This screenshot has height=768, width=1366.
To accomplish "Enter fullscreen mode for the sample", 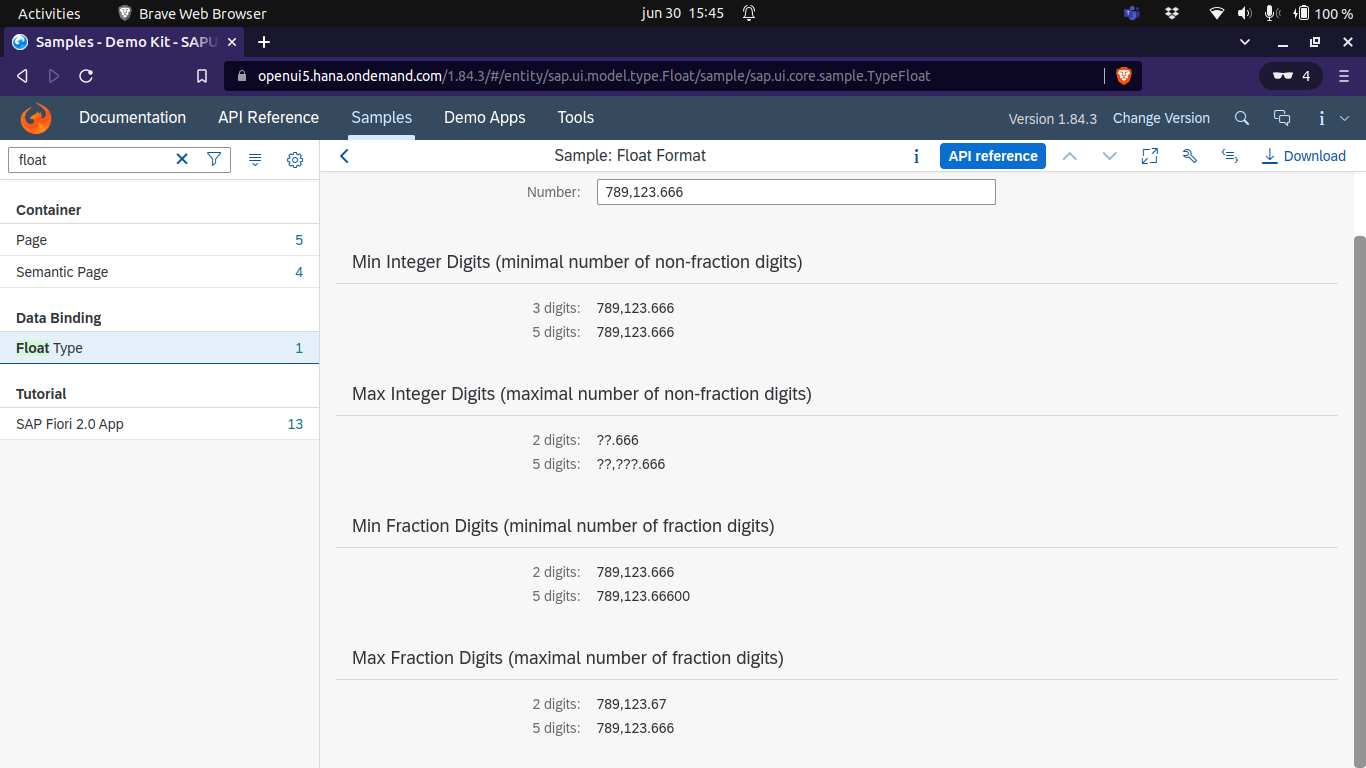I will click(1149, 156).
